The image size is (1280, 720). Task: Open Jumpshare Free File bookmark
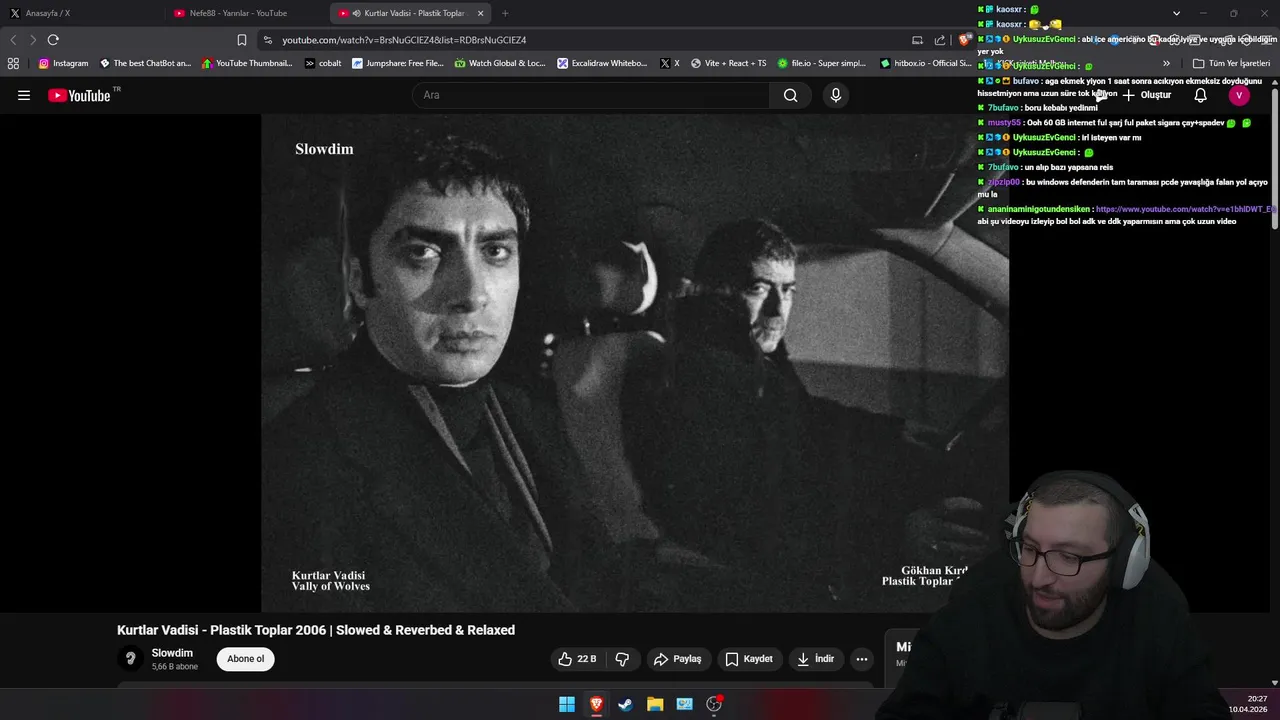[398, 63]
